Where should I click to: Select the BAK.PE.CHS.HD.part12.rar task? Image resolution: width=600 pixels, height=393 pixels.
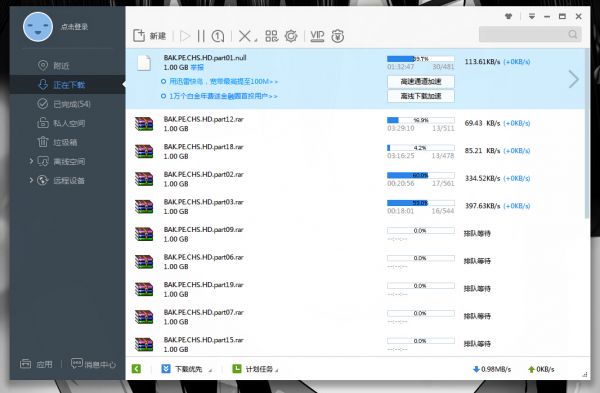(355, 124)
